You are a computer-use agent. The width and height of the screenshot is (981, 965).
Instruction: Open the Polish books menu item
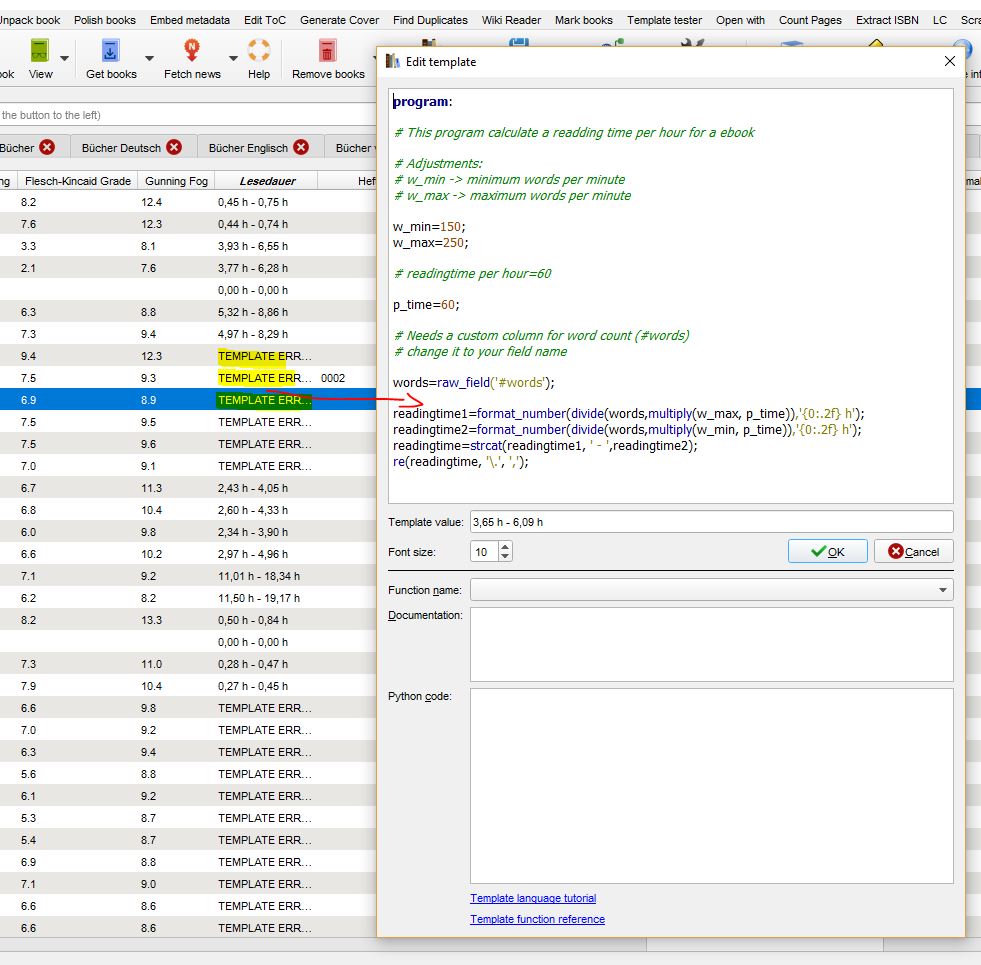[x=105, y=20]
